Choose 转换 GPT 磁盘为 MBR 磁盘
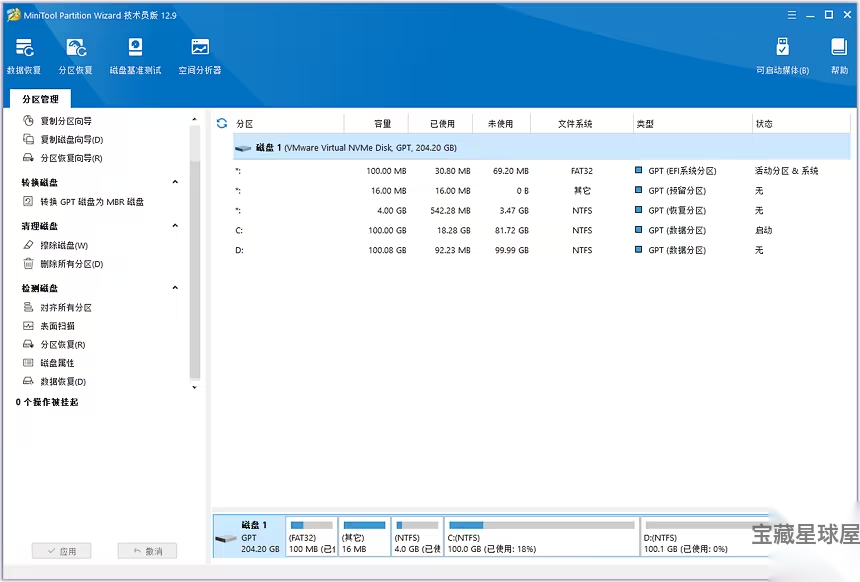This screenshot has width=860, height=582. point(92,202)
